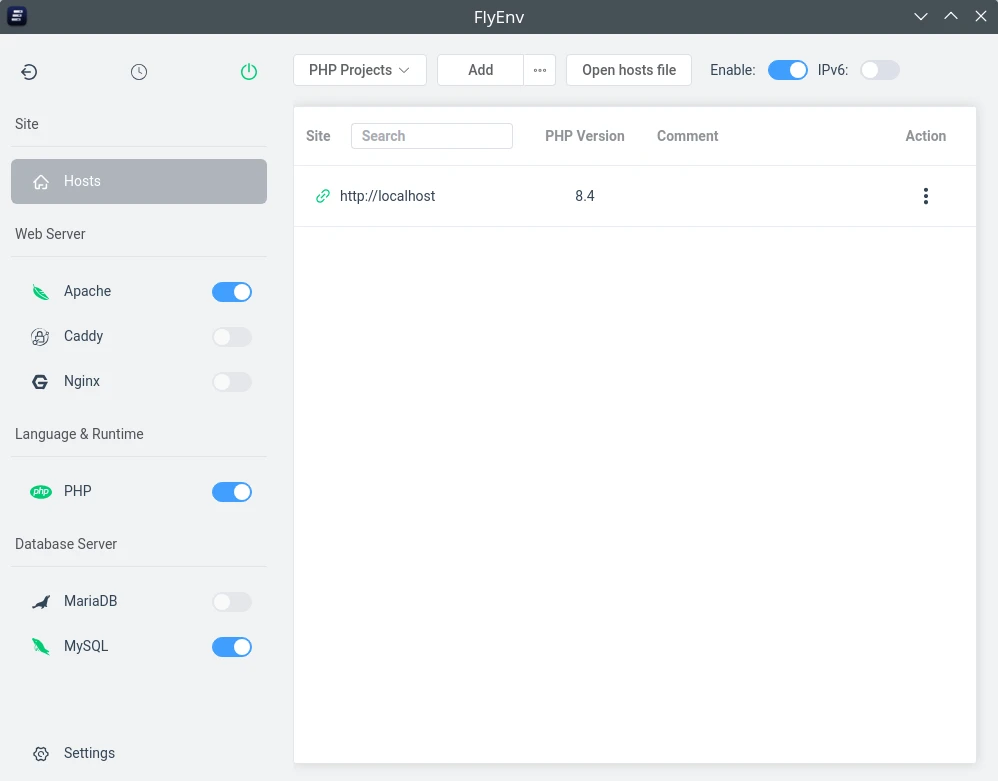Click the MySQL dolphin icon

coord(40,646)
